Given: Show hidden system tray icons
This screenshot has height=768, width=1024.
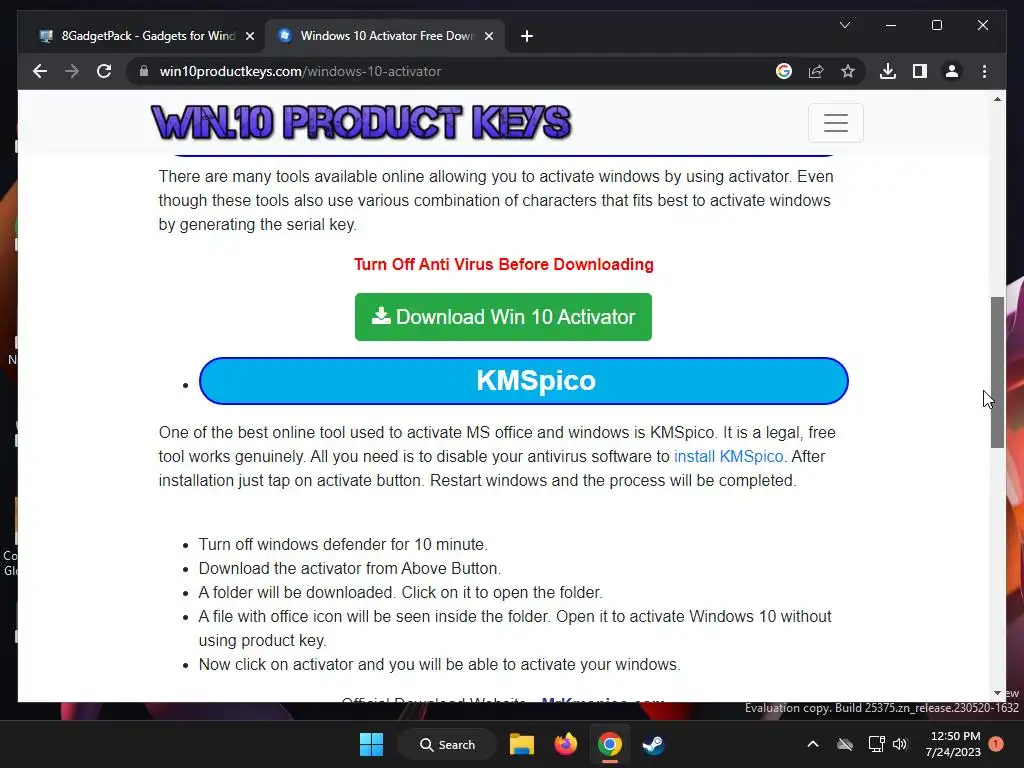Looking at the screenshot, I should point(812,744).
